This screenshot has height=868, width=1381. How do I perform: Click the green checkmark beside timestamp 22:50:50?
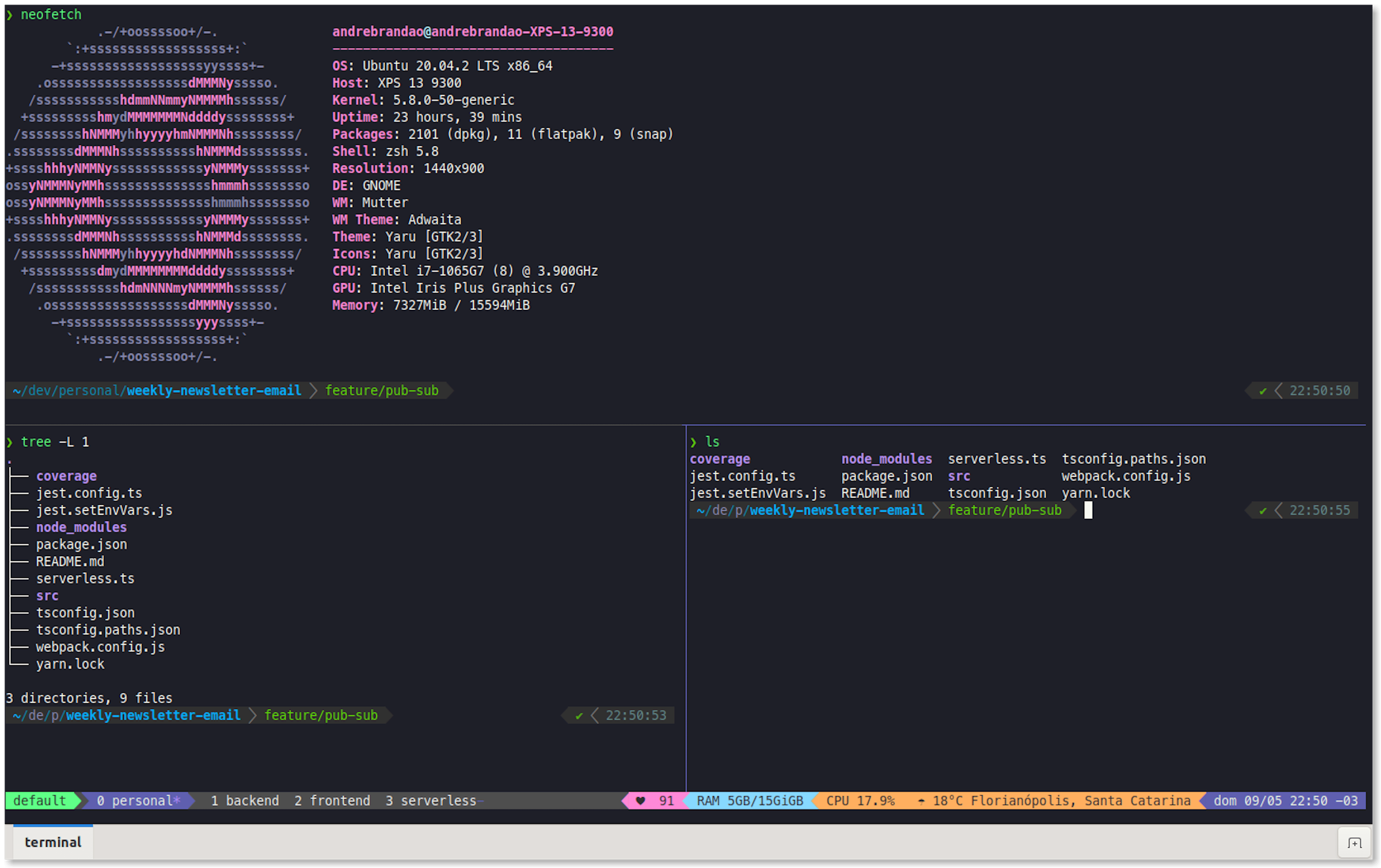tap(1263, 390)
